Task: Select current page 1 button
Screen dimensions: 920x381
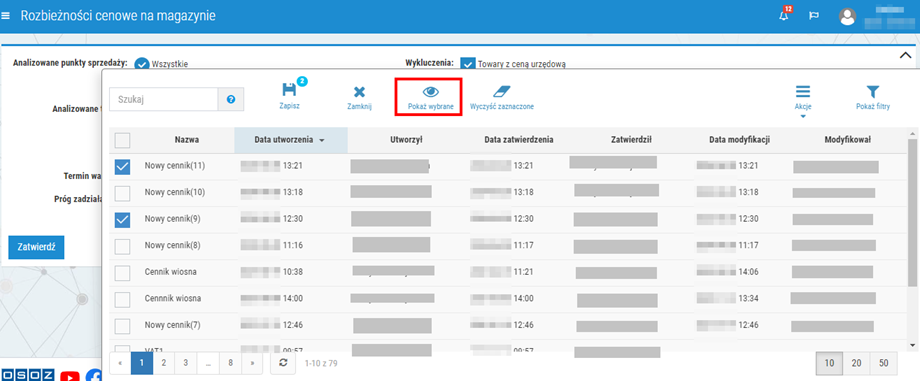Action: click(x=142, y=363)
